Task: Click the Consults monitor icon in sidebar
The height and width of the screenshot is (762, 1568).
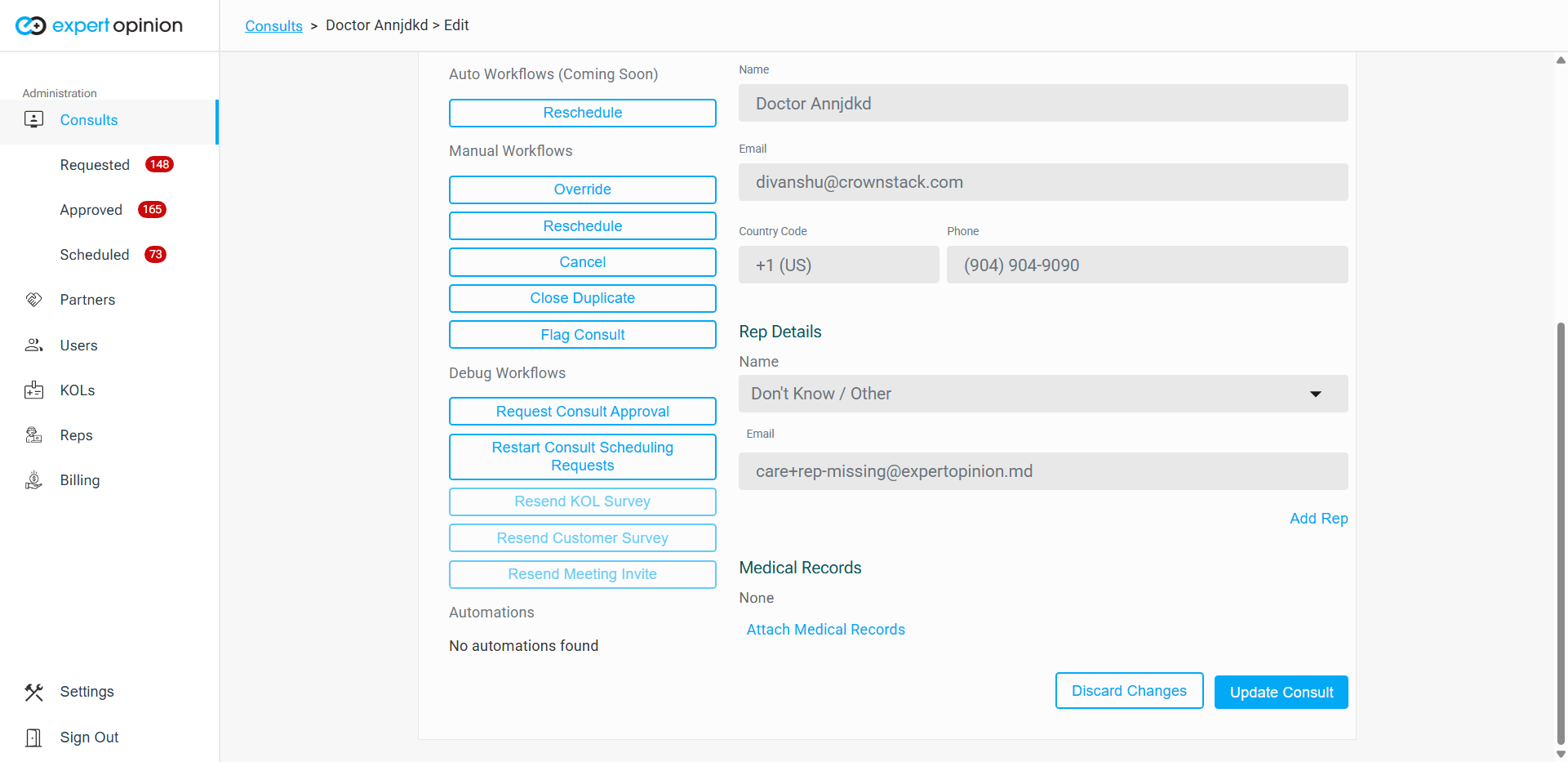Action: point(33,120)
